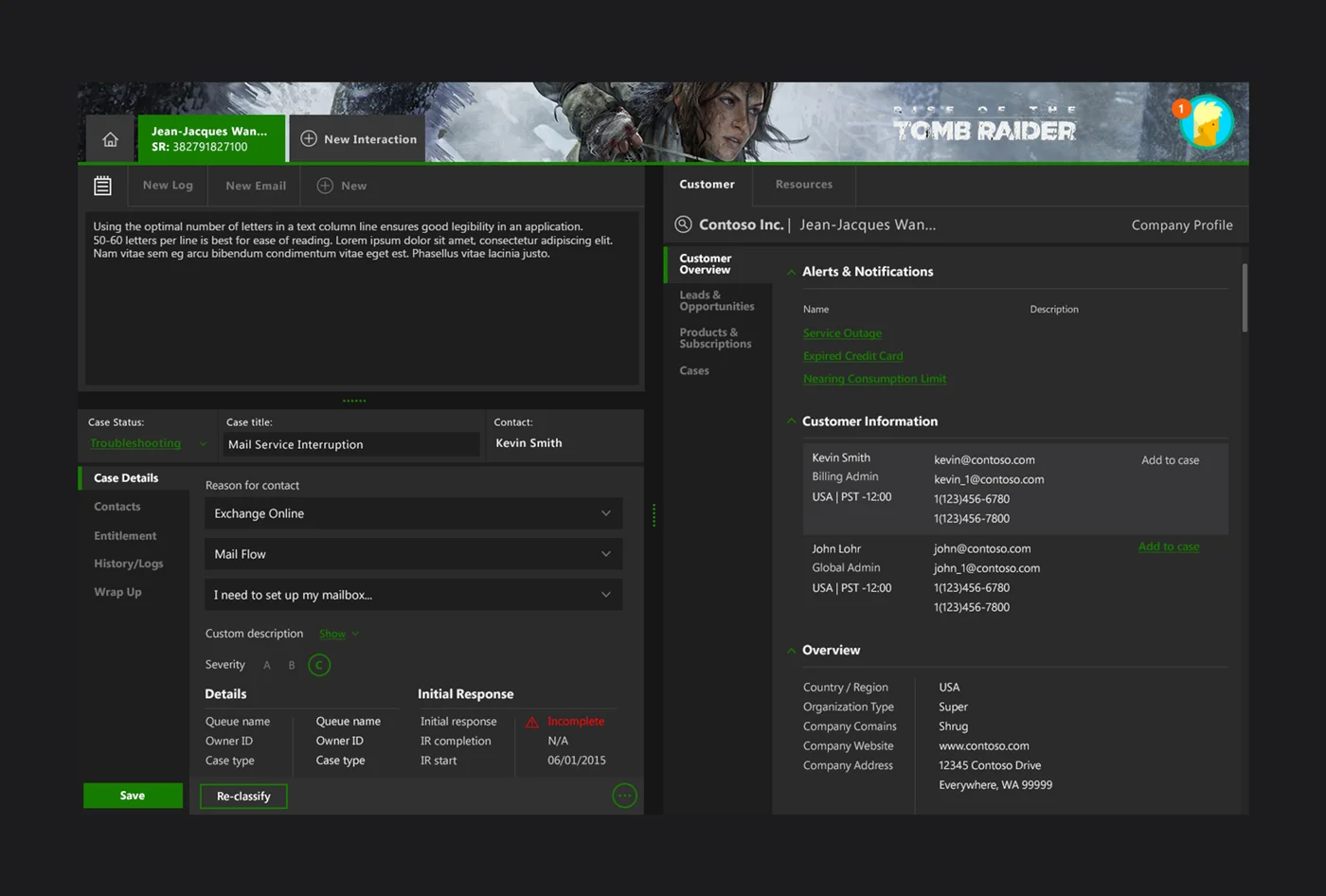Select Cases in customer navigation

pos(694,371)
